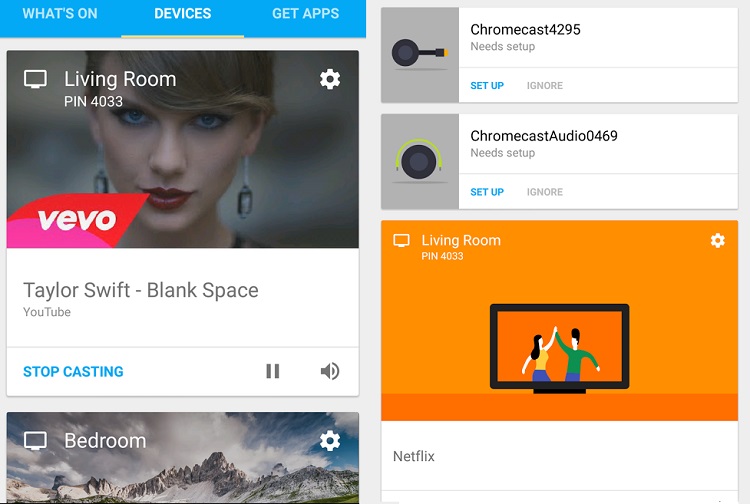Open gear settings on the orange Living Room card
750x504 pixels.
pos(717,240)
